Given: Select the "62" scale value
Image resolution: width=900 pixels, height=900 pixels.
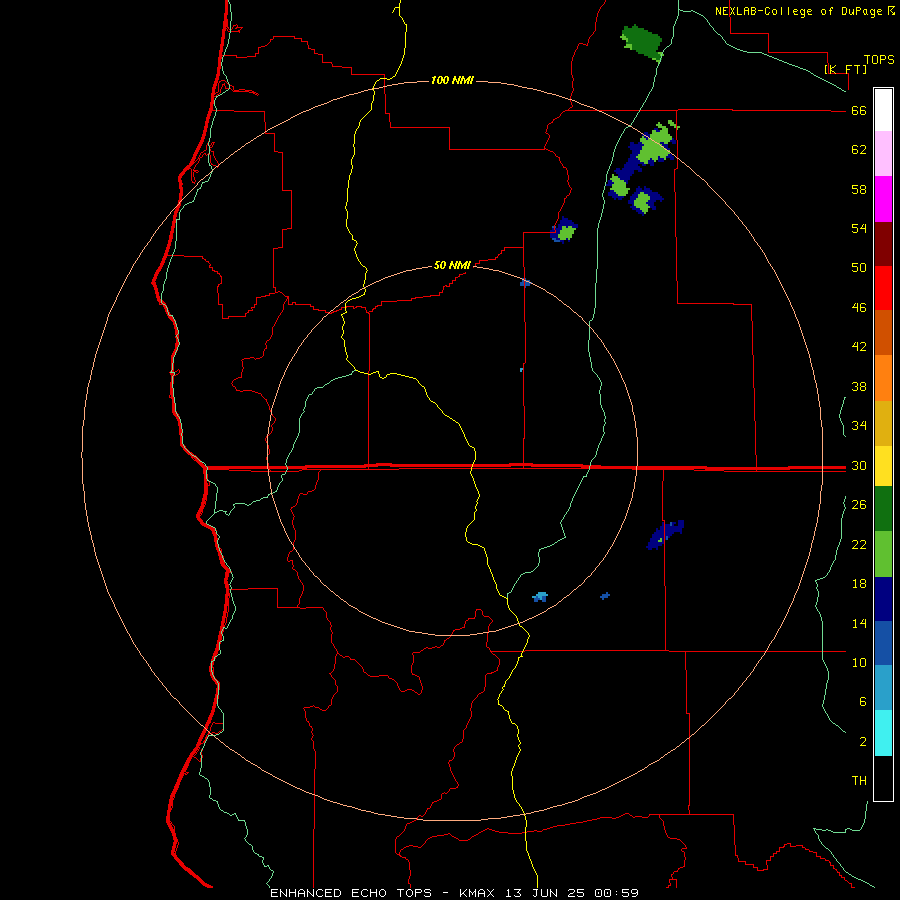Looking at the screenshot, I should pyautogui.click(x=859, y=150).
